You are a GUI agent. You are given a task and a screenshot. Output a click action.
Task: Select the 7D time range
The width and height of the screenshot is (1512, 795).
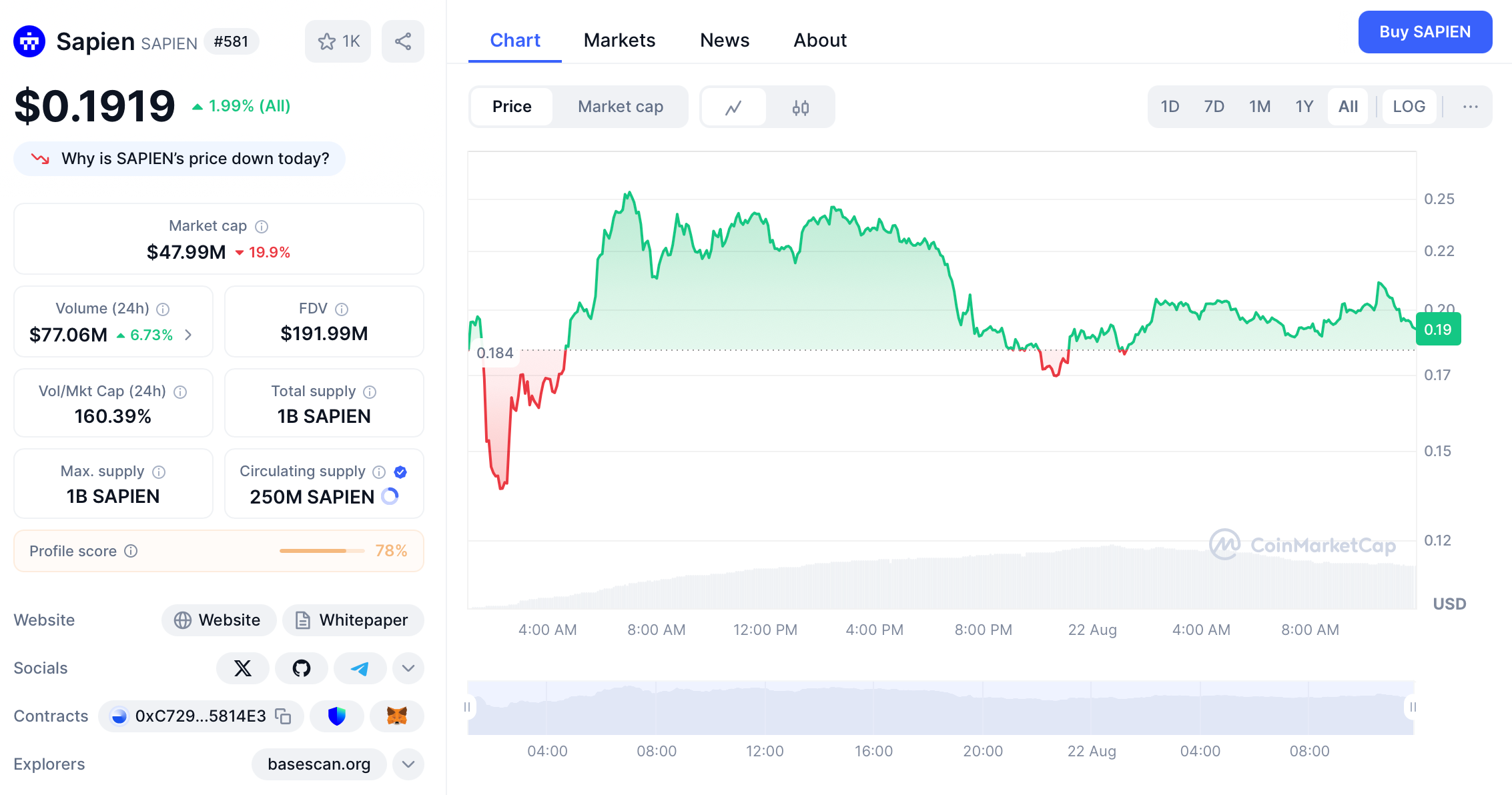[1214, 107]
